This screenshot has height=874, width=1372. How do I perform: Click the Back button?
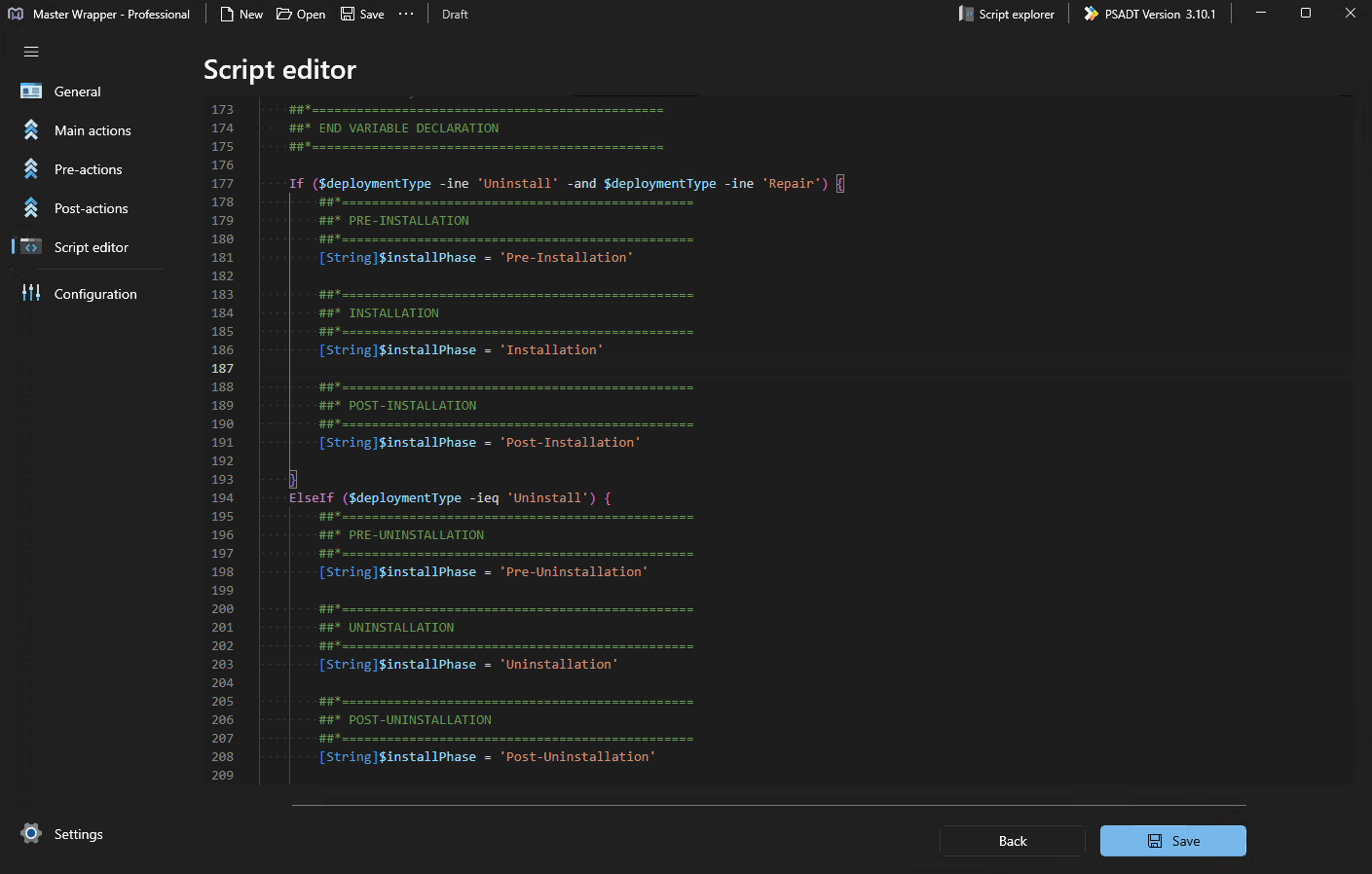tap(1013, 841)
